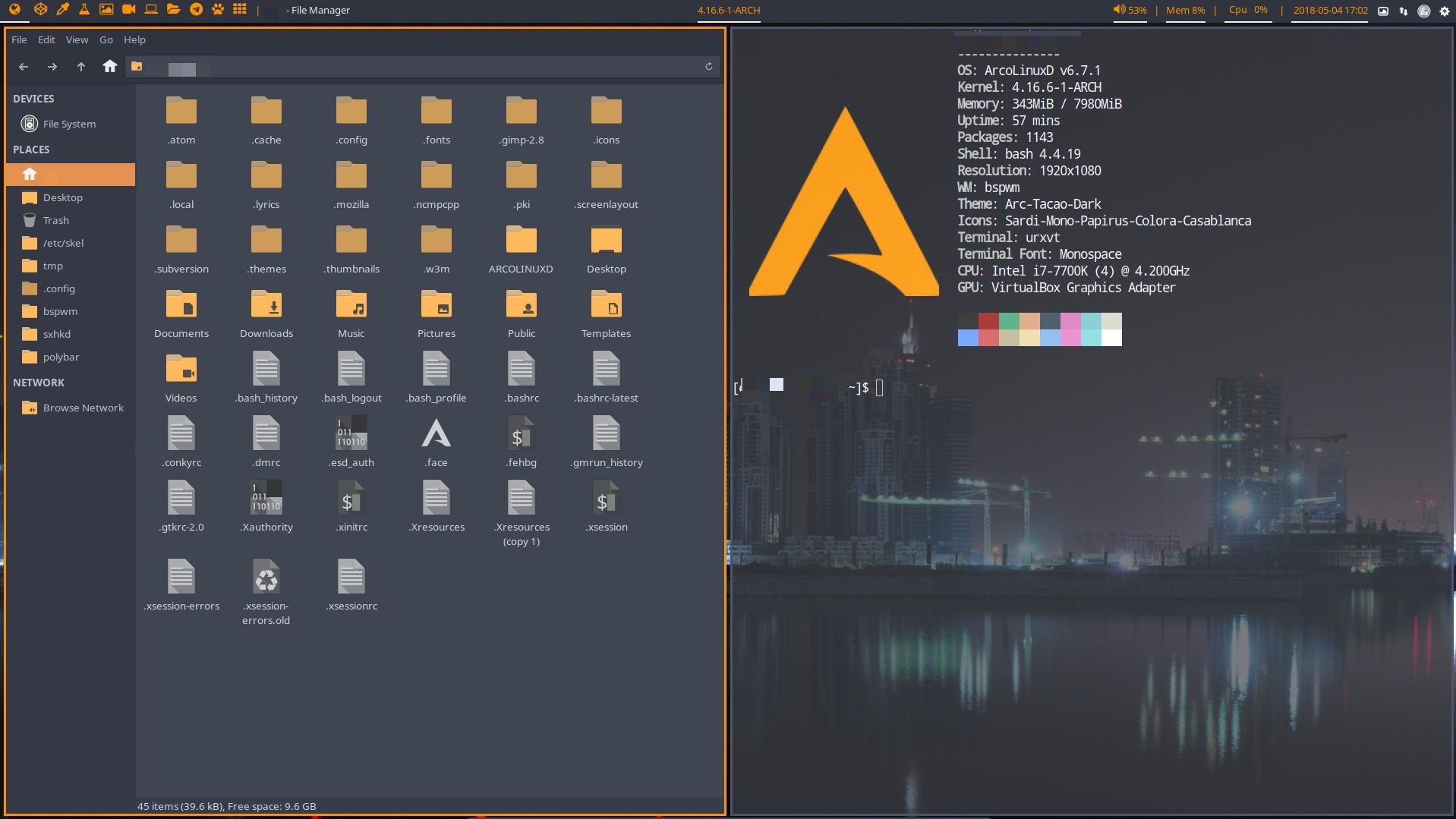The width and height of the screenshot is (1456, 819).
Task: Select the Videos folder
Action: point(181,379)
